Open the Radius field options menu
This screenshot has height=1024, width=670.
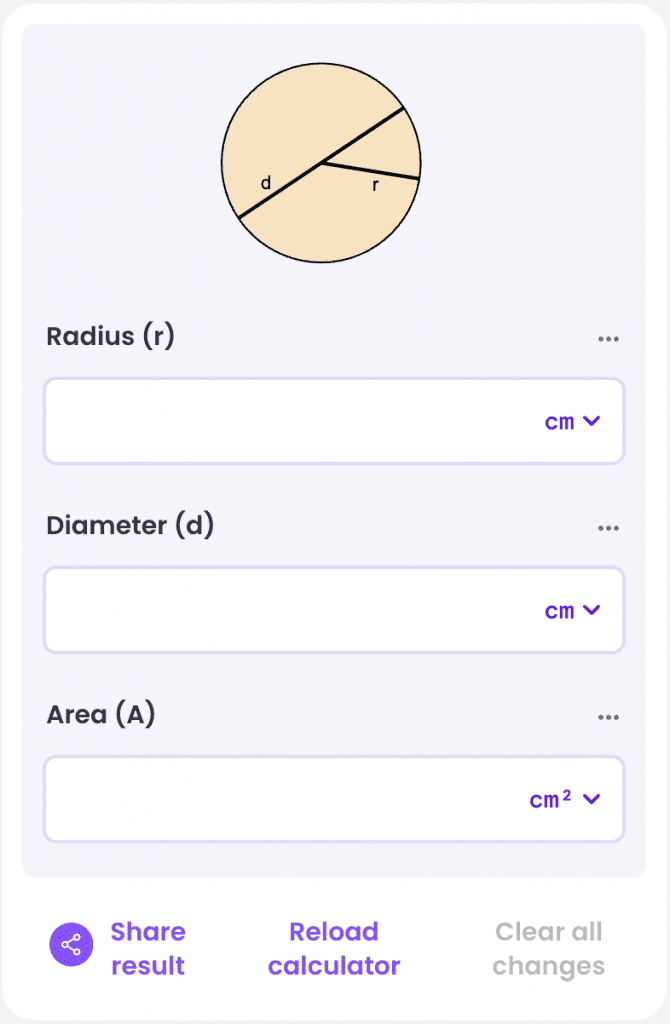pyautogui.click(x=608, y=339)
